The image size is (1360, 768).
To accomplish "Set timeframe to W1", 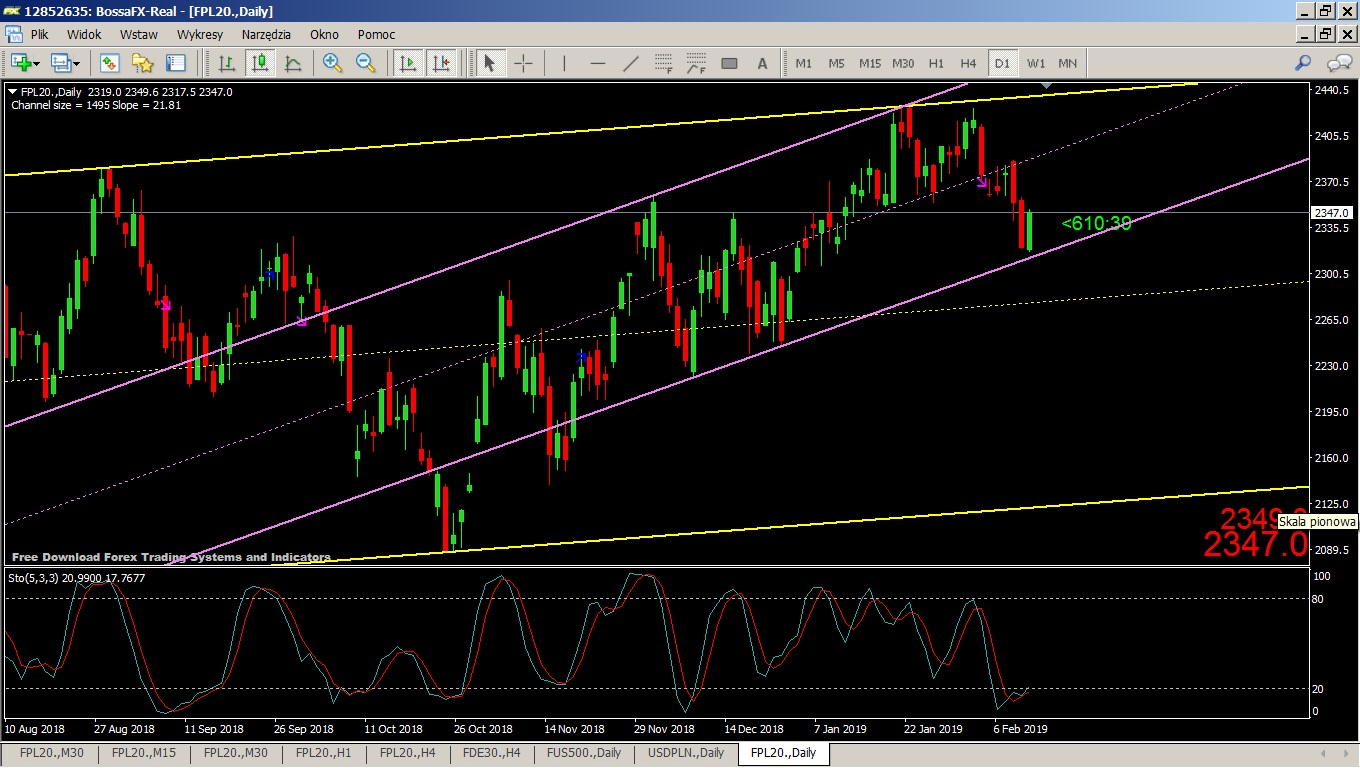I will [x=1036, y=63].
